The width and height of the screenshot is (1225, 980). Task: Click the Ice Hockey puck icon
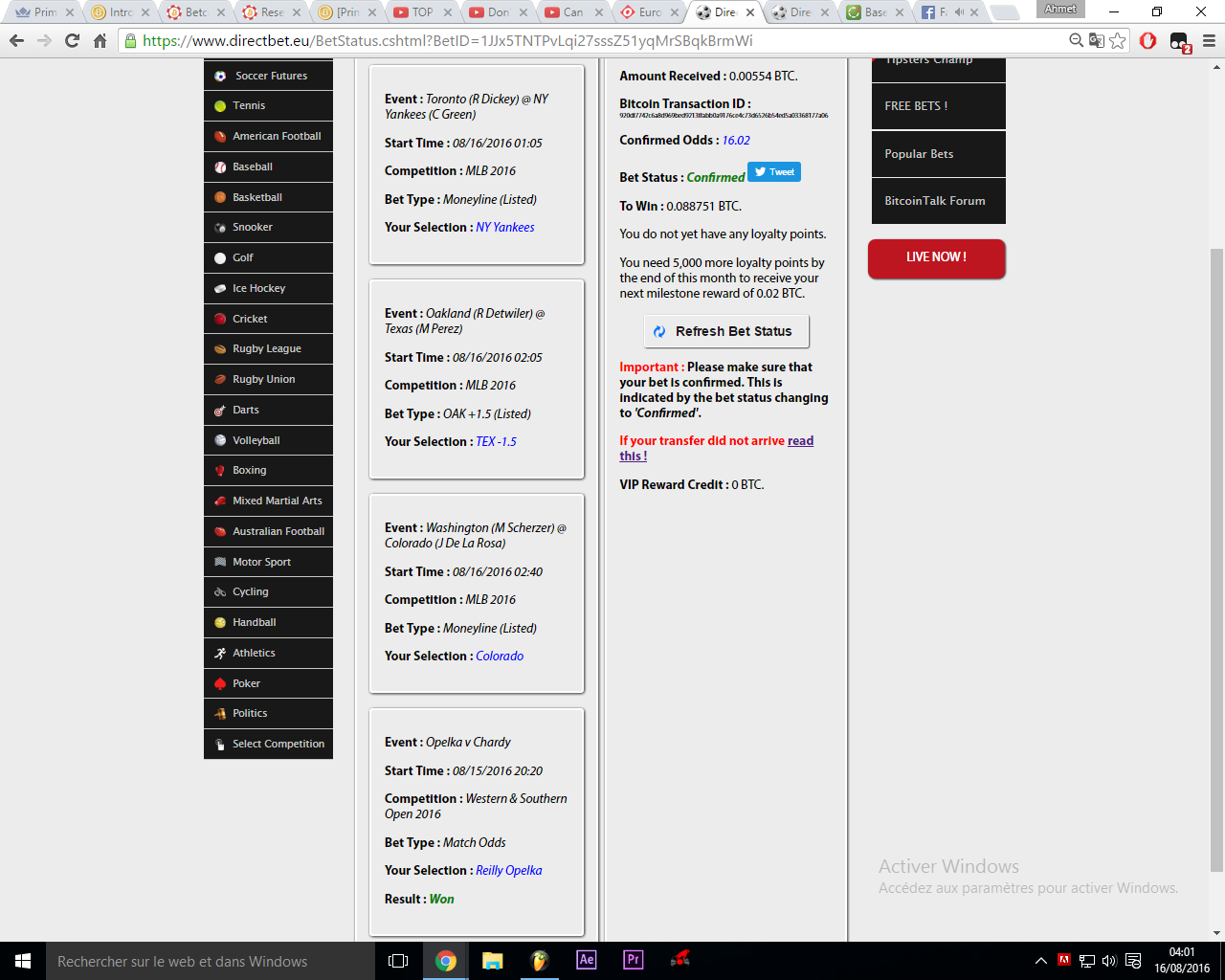(220, 288)
